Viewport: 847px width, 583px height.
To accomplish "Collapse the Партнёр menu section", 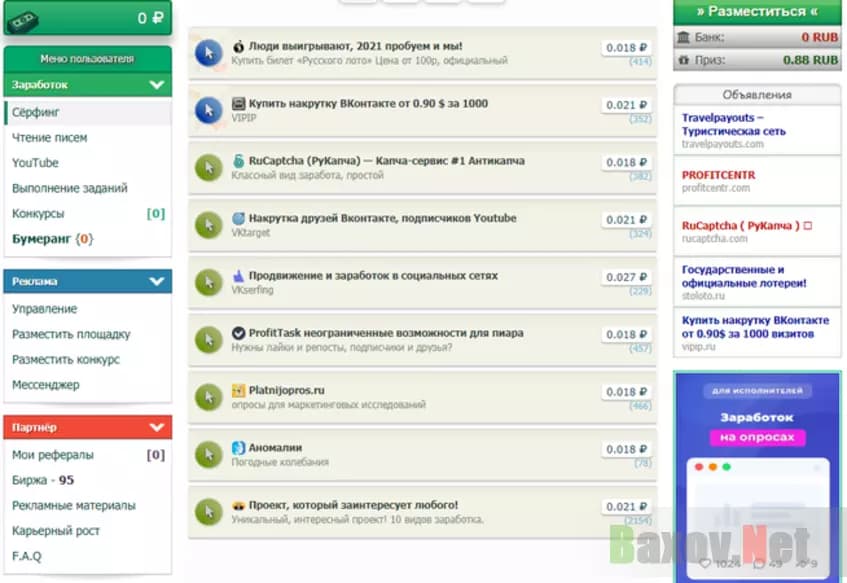I will point(156,428).
